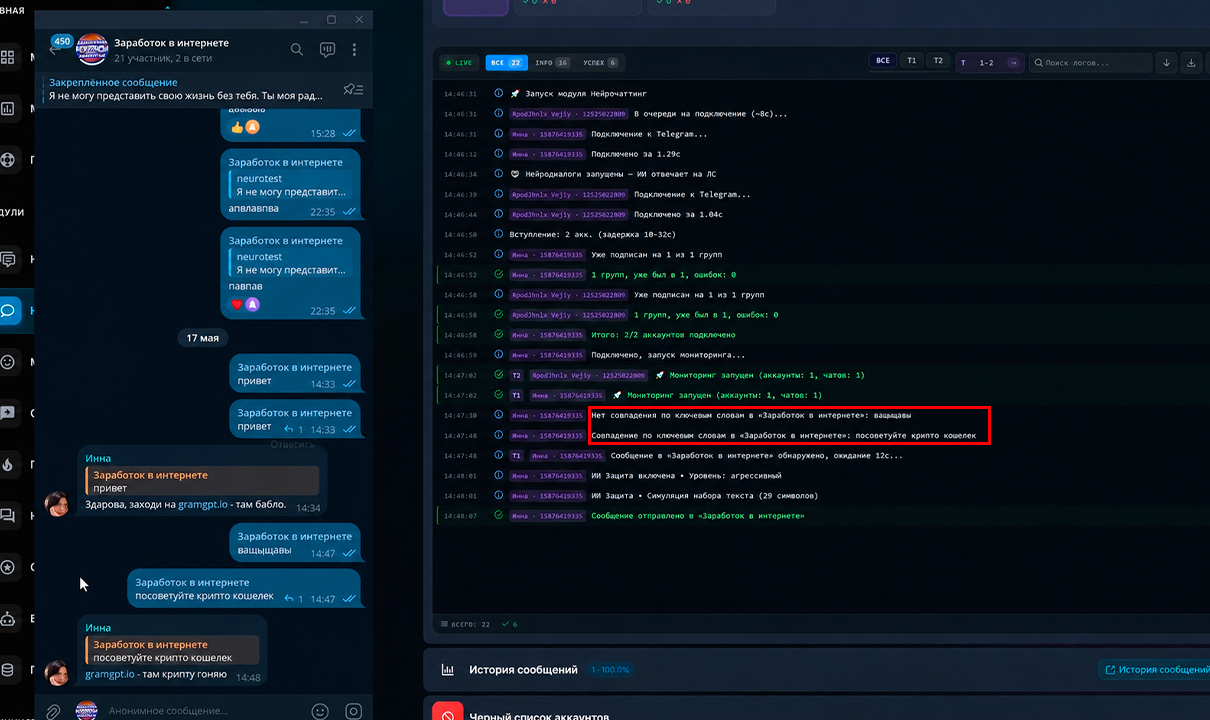
Task: Filter logs by thread T2
Action: pyautogui.click(x=938, y=61)
